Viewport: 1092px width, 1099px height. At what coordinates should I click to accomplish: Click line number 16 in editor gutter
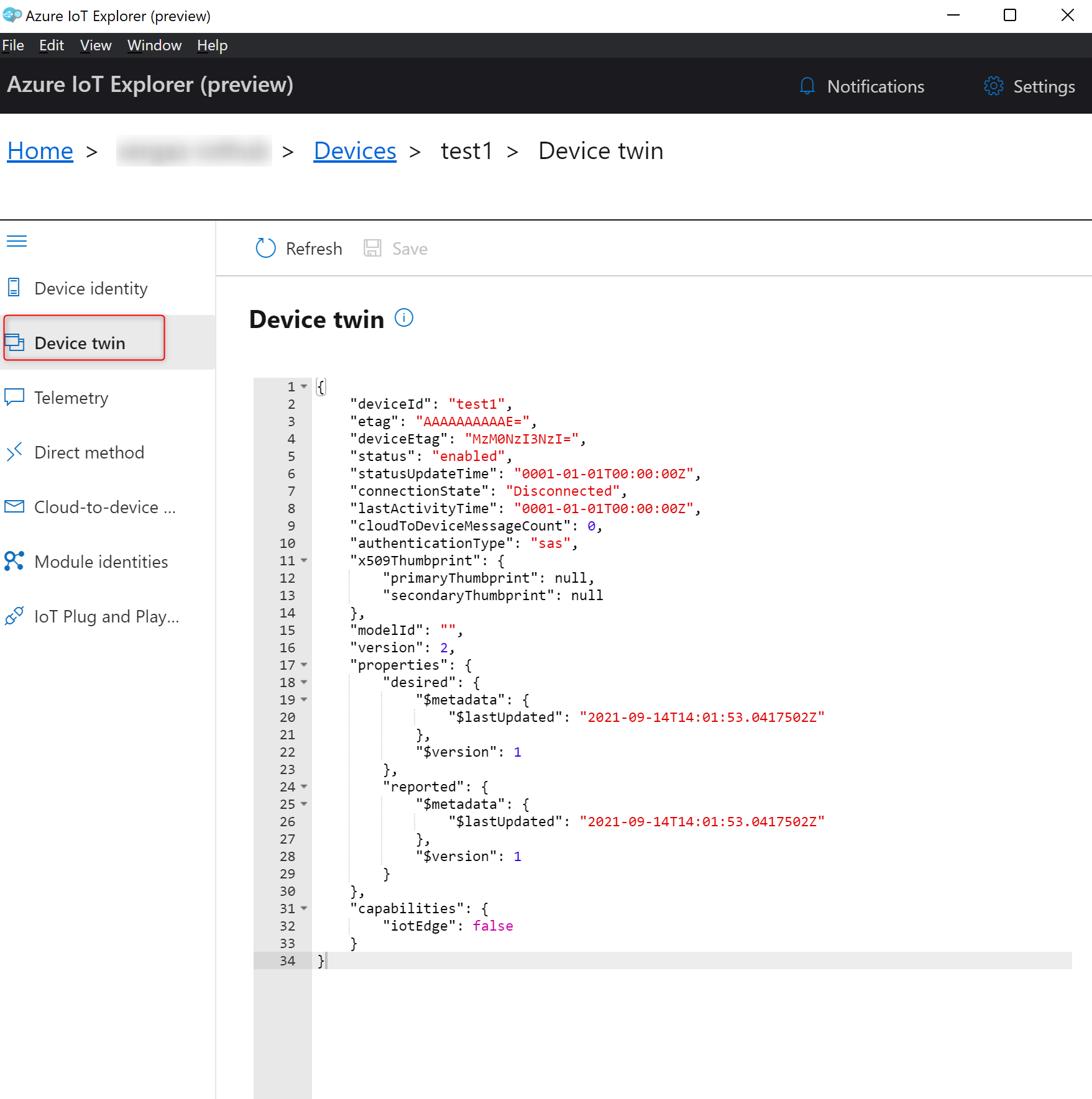pyautogui.click(x=287, y=647)
